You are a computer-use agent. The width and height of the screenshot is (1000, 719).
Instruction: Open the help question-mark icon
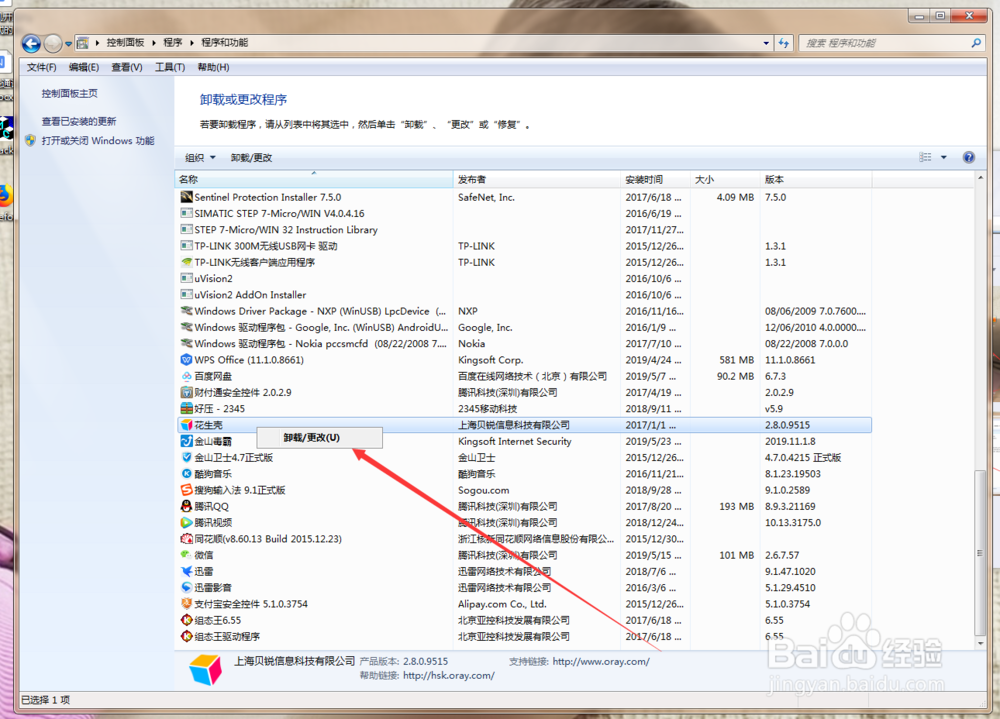[968, 158]
